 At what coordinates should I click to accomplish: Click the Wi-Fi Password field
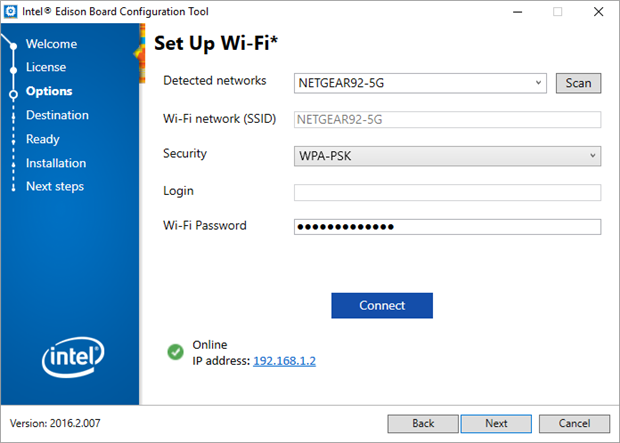447,226
